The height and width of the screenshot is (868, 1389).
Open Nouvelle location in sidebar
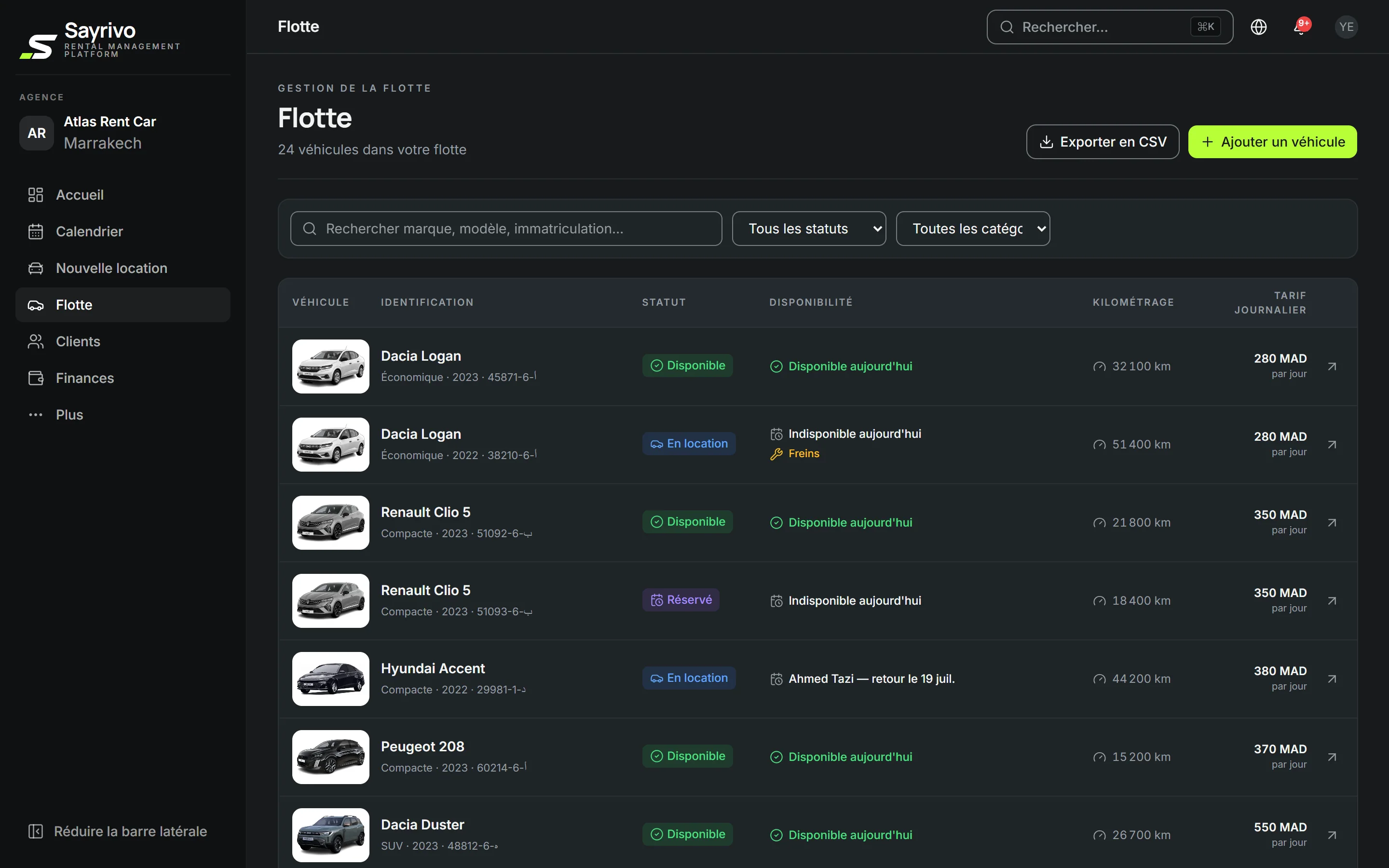click(x=123, y=268)
